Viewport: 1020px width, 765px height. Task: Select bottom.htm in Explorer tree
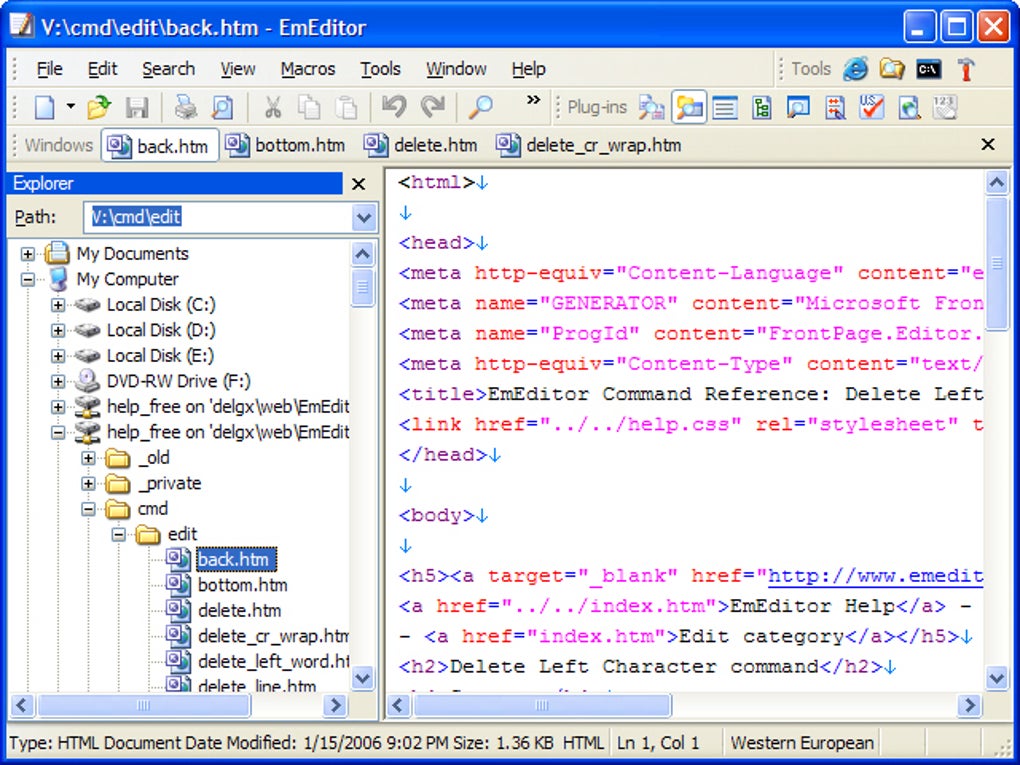[x=243, y=585]
